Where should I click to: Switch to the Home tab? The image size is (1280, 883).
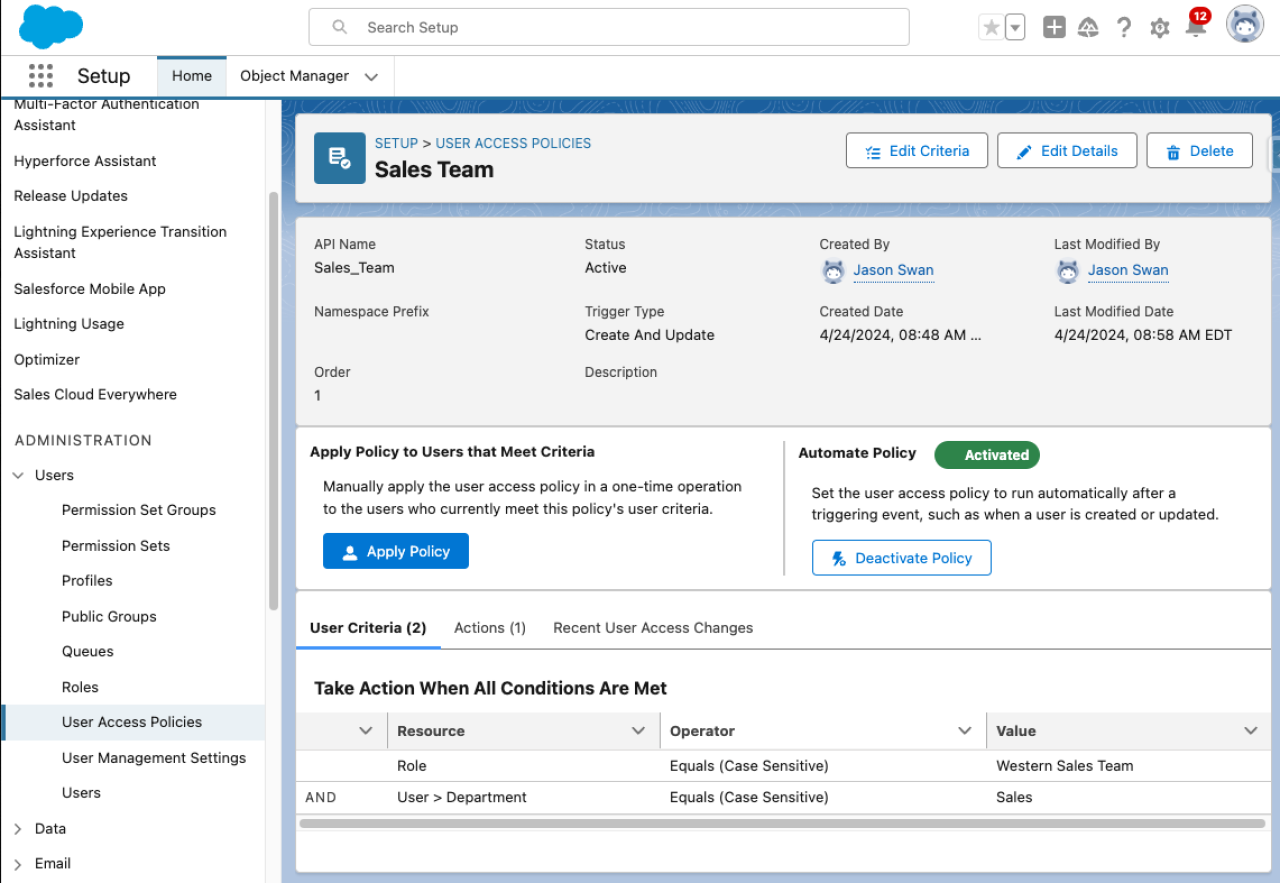pyautogui.click(x=192, y=76)
